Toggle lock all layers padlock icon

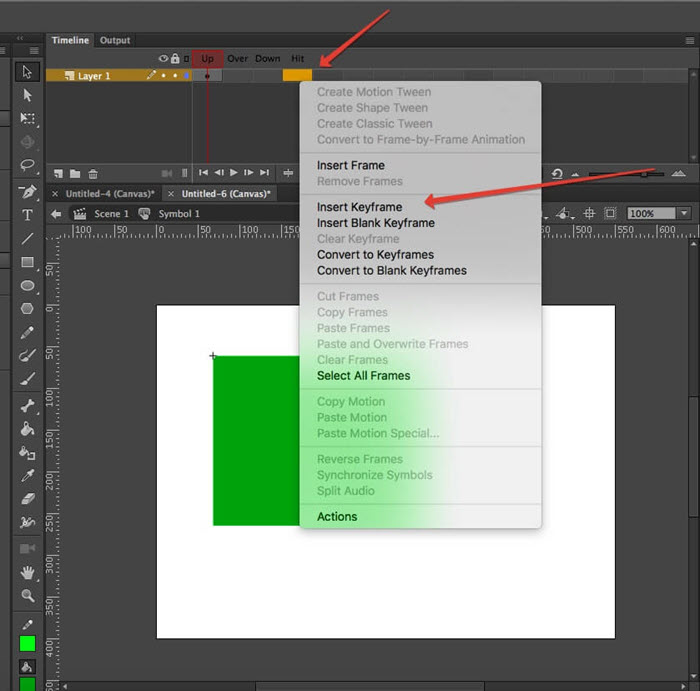pyautogui.click(x=176, y=59)
